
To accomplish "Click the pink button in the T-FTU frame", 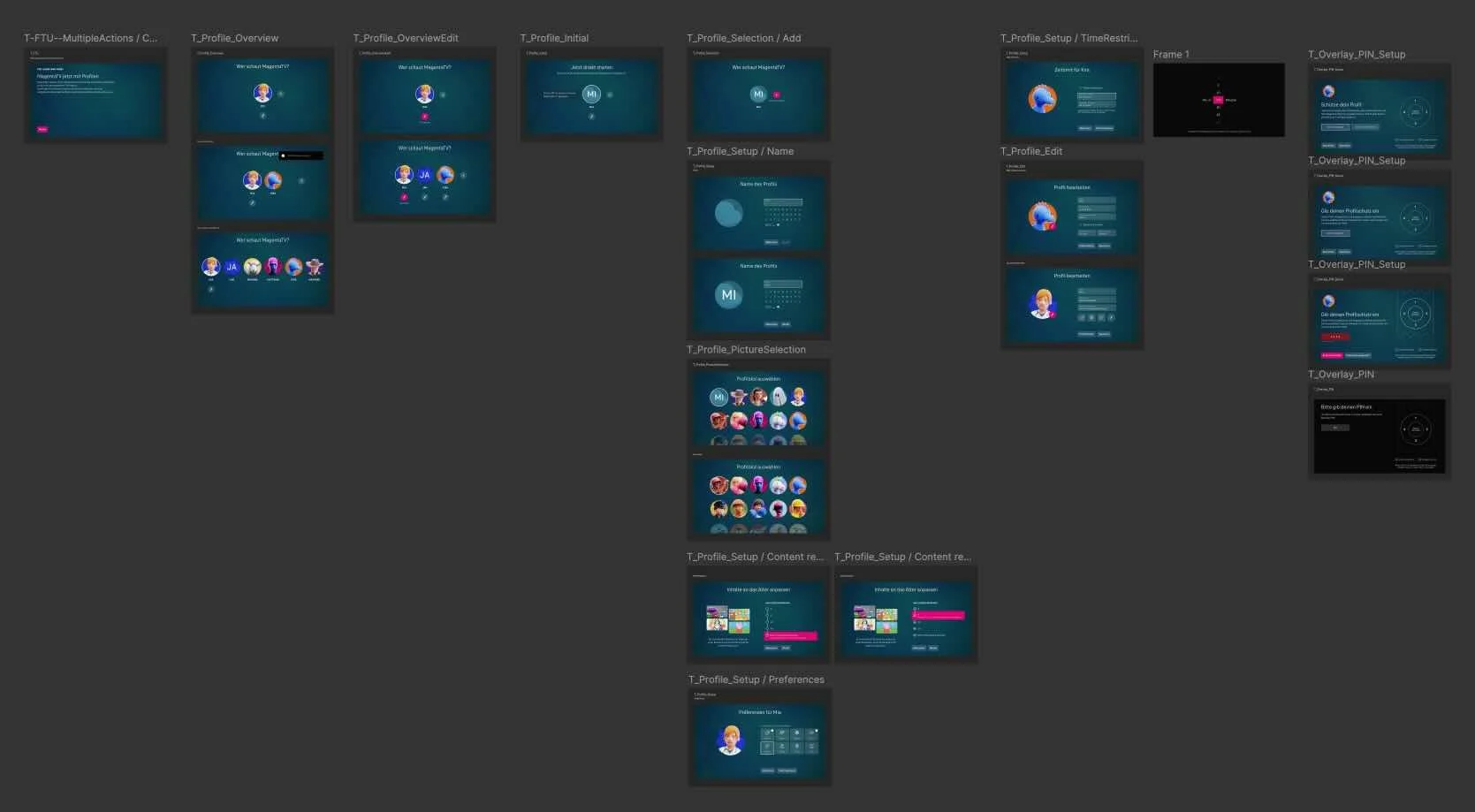I will click(x=42, y=129).
